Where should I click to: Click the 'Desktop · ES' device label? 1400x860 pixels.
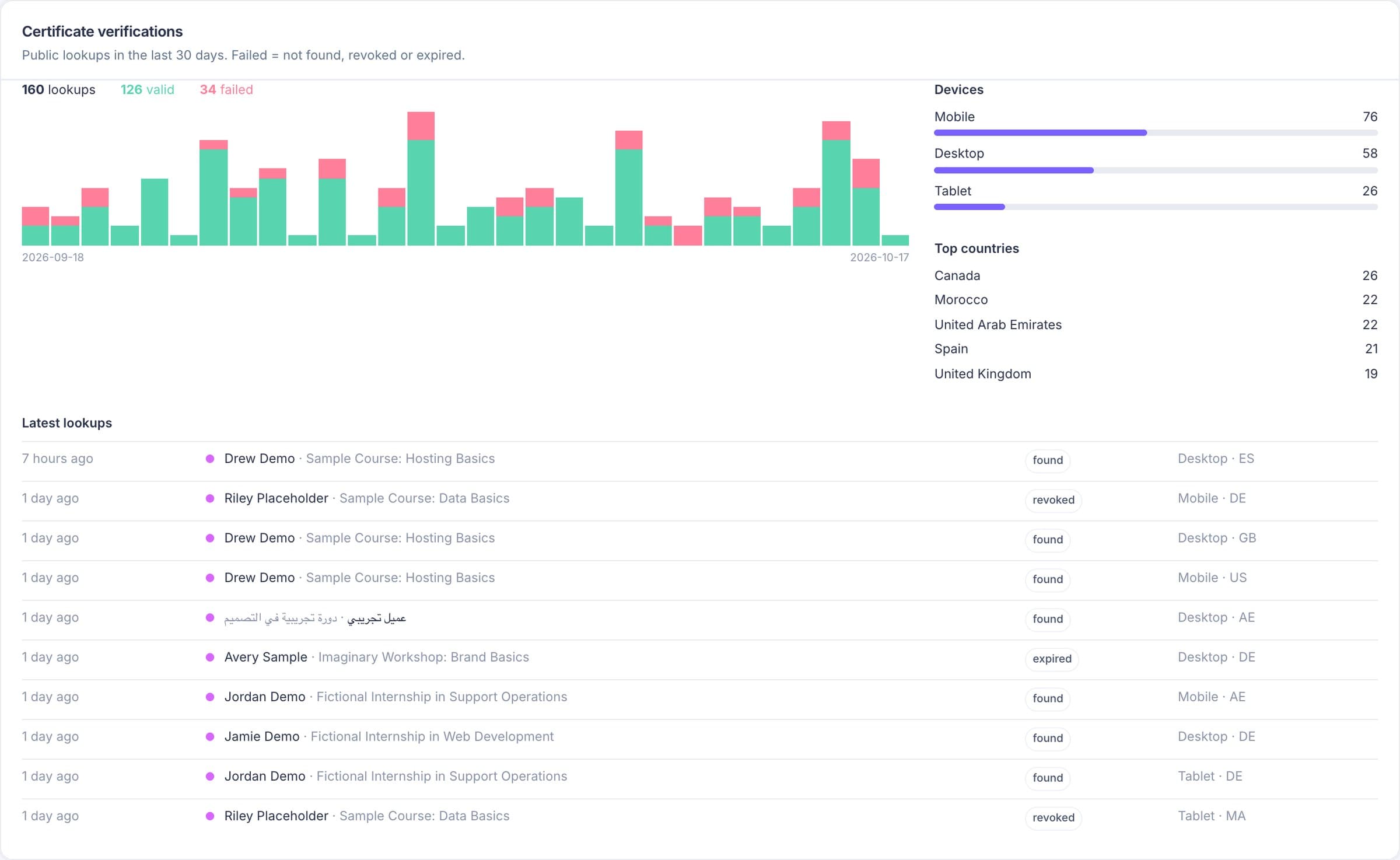(x=1216, y=459)
